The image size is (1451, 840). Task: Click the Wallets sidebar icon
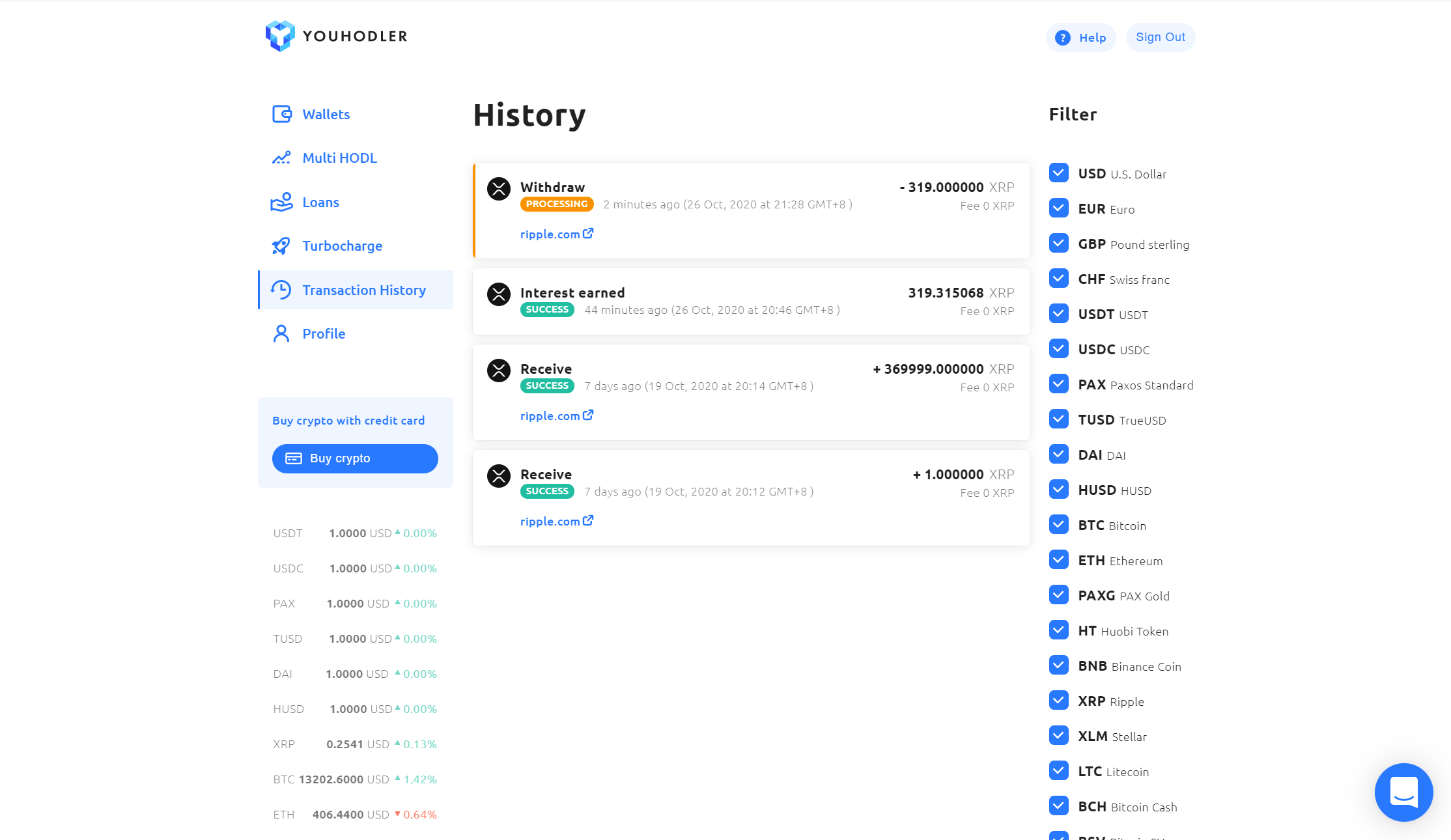[x=282, y=114]
